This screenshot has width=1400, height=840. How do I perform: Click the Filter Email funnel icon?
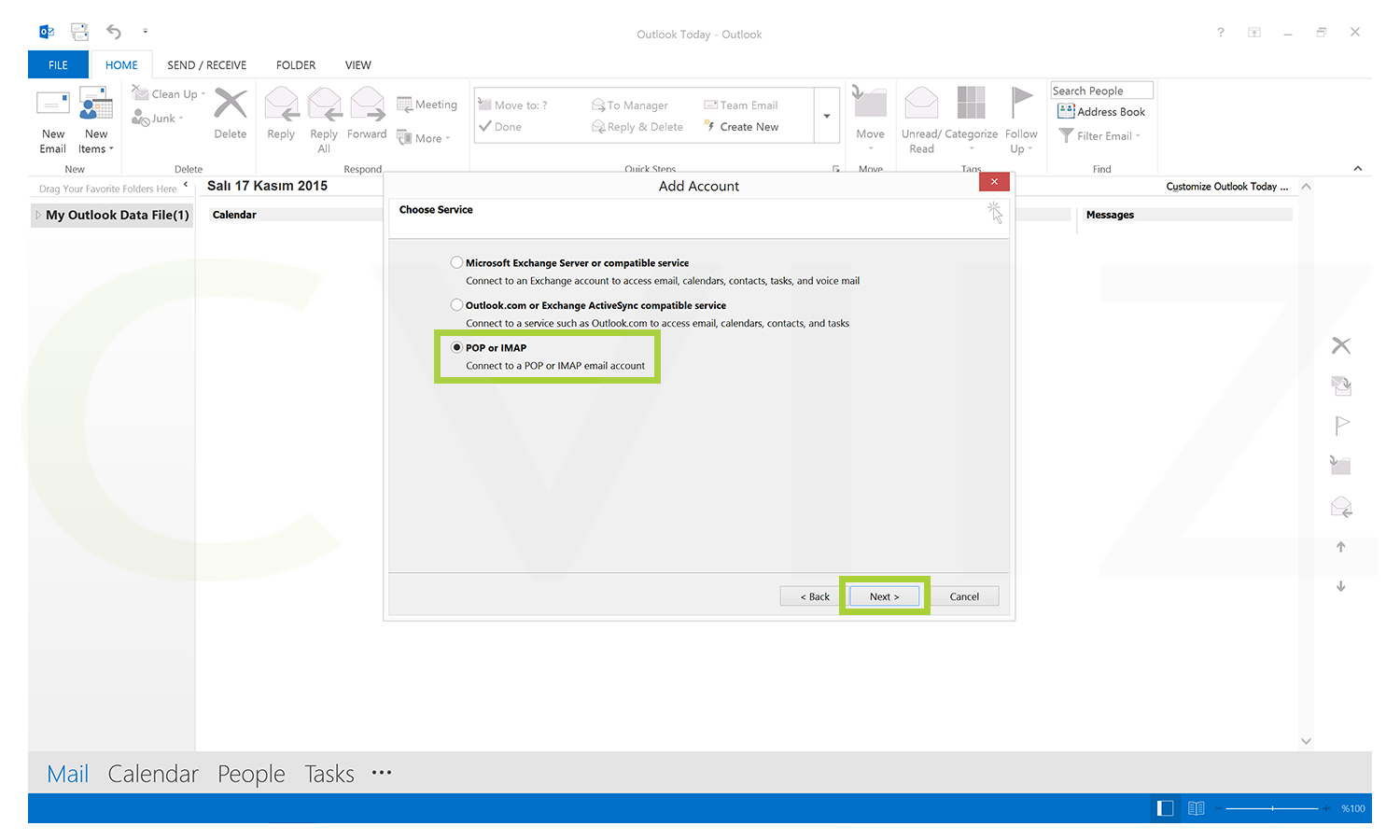point(1066,136)
